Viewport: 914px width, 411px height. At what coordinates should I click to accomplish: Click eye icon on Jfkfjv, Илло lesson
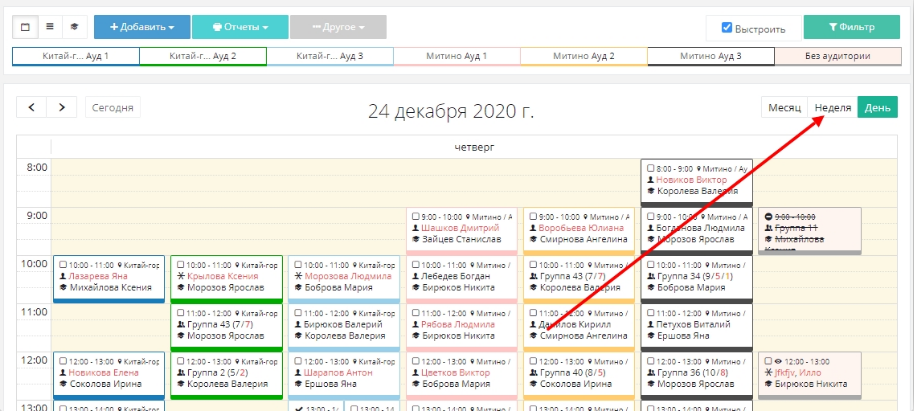778,361
